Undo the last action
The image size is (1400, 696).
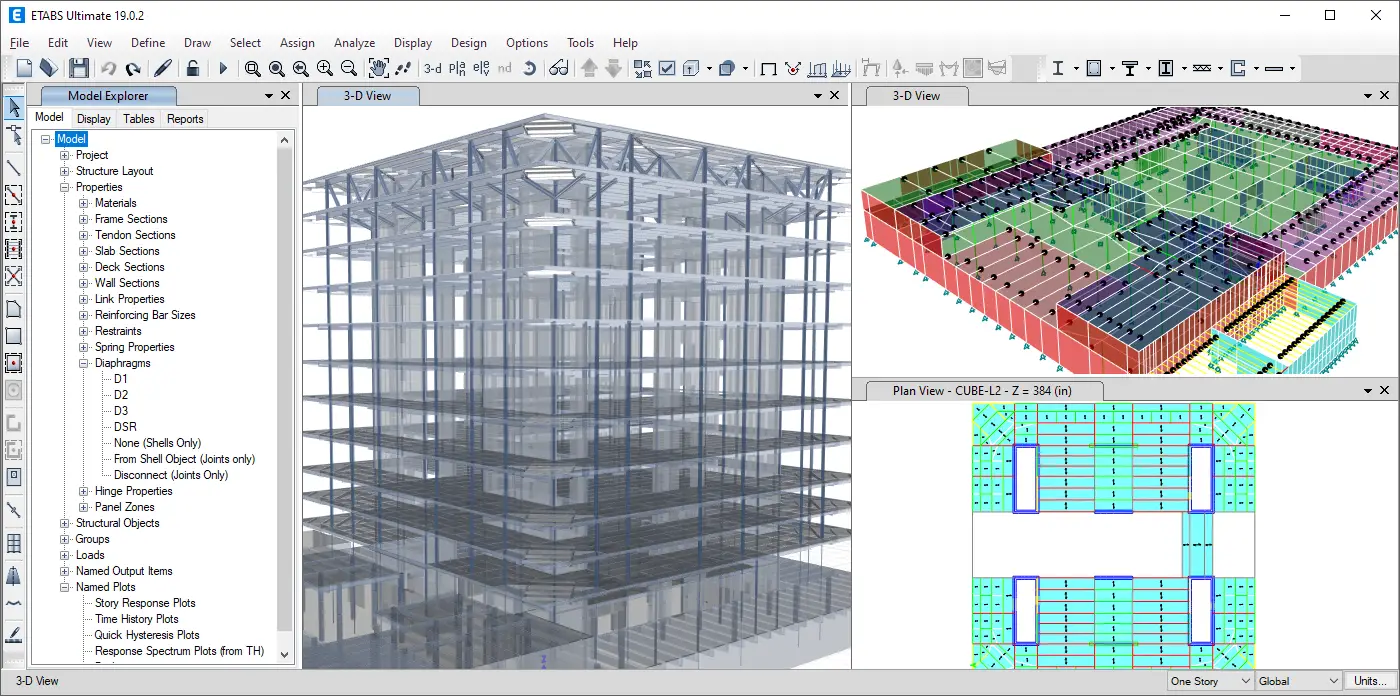108,68
